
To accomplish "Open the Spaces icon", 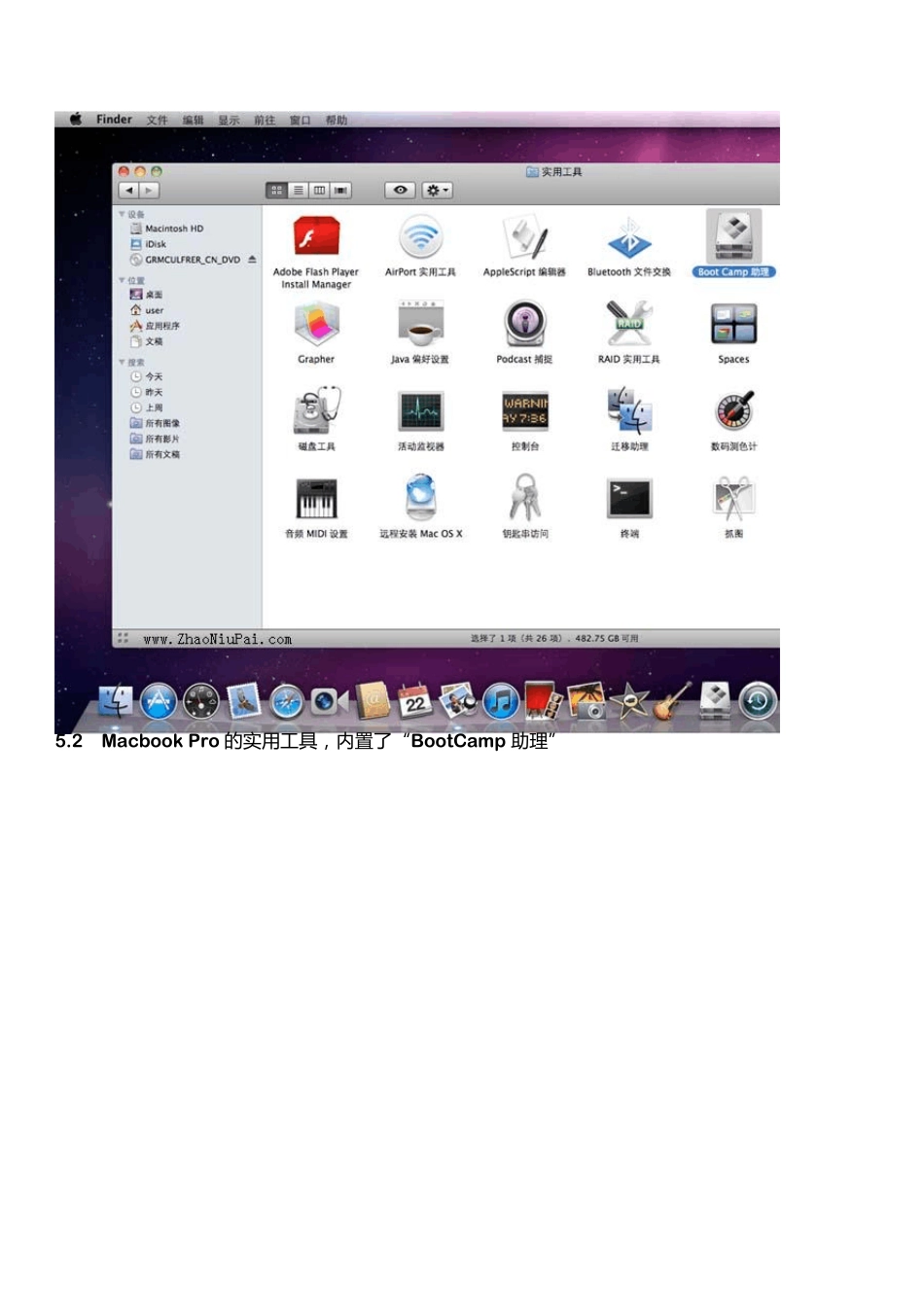I will tap(733, 325).
